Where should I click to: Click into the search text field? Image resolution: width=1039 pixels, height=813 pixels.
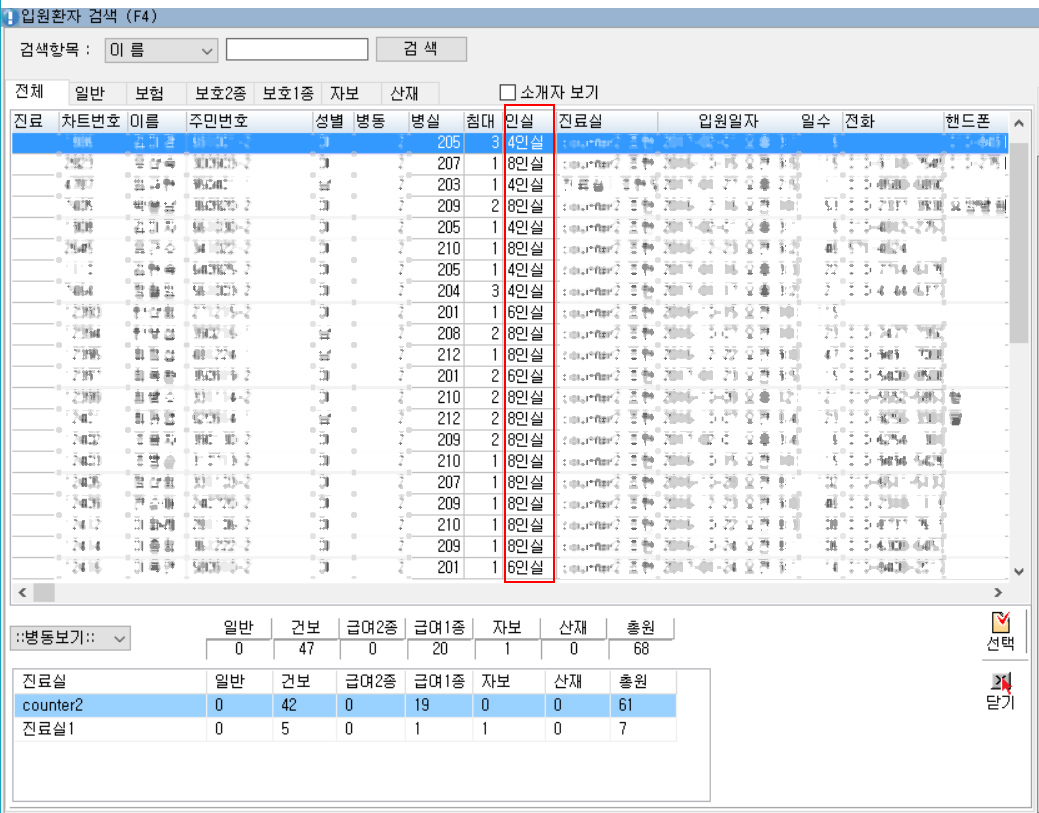click(297, 50)
